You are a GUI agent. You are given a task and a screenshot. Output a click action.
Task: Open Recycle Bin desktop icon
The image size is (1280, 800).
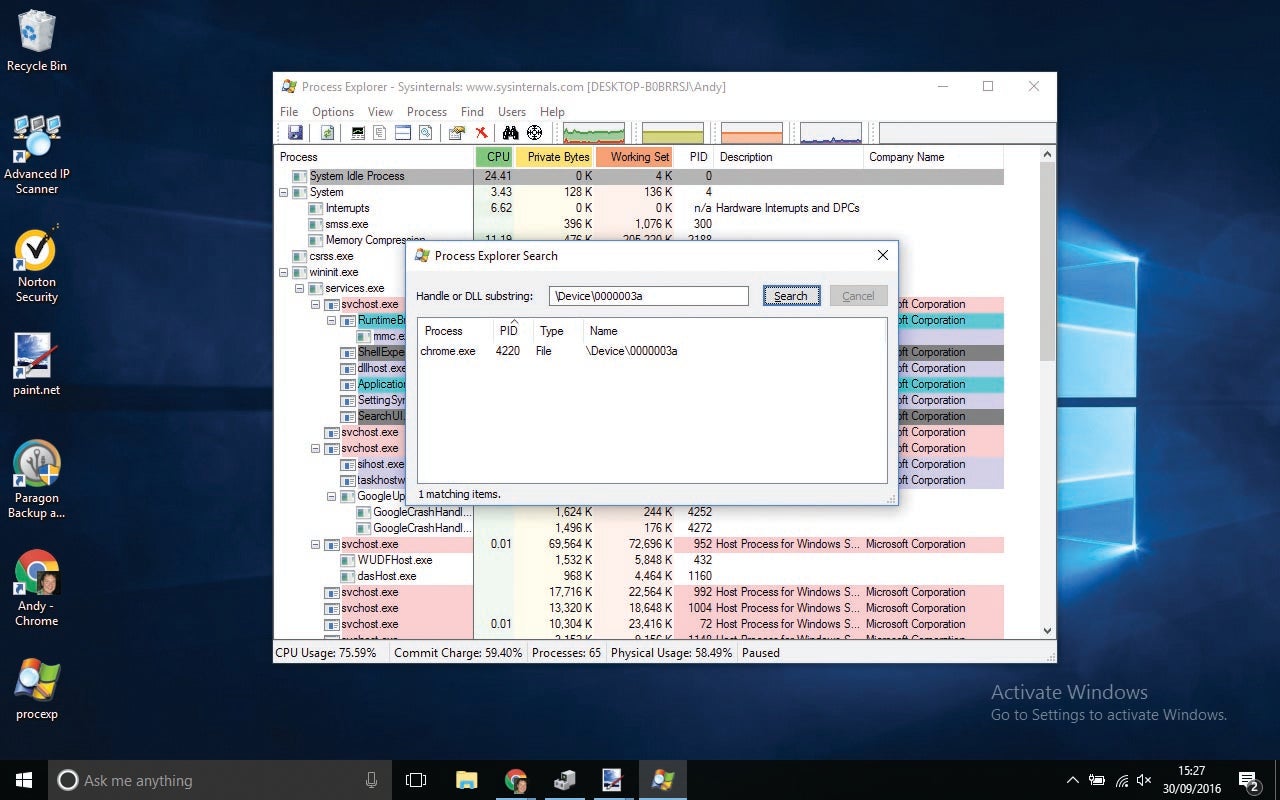click(x=37, y=41)
